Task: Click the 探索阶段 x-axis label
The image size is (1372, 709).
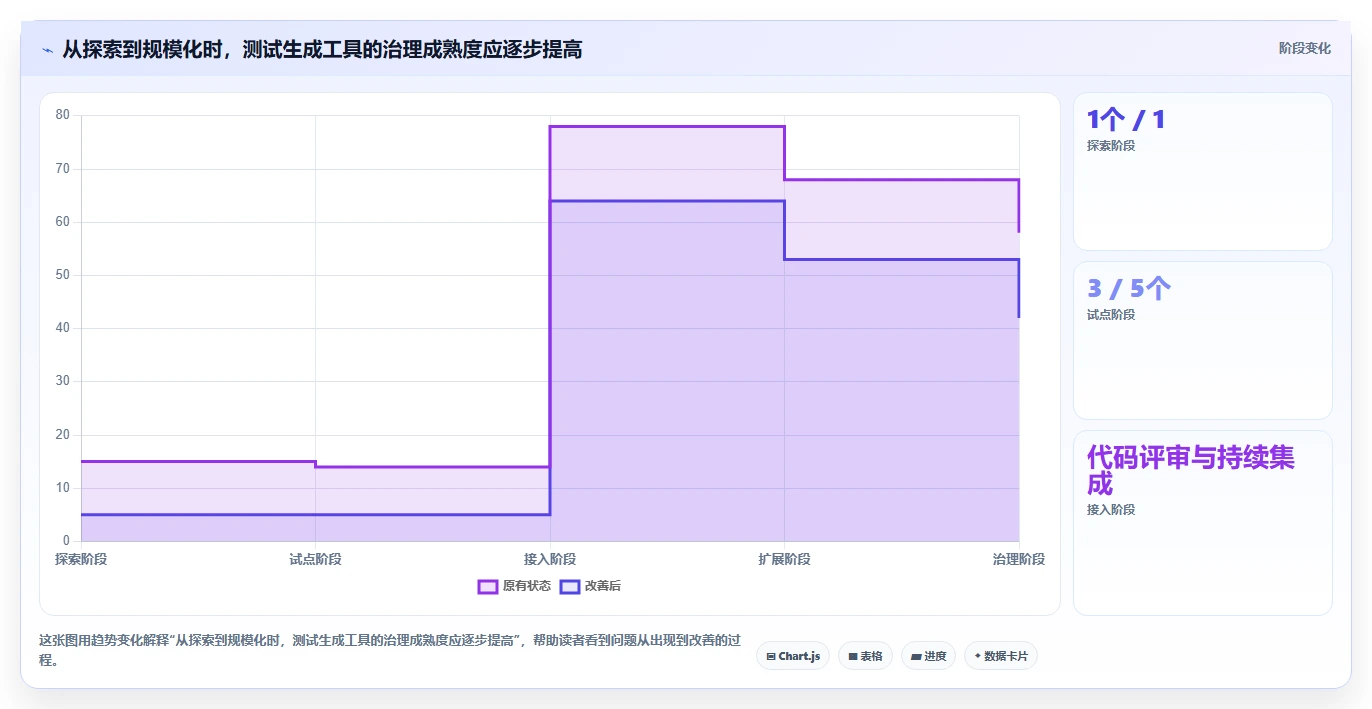Action: point(81,559)
